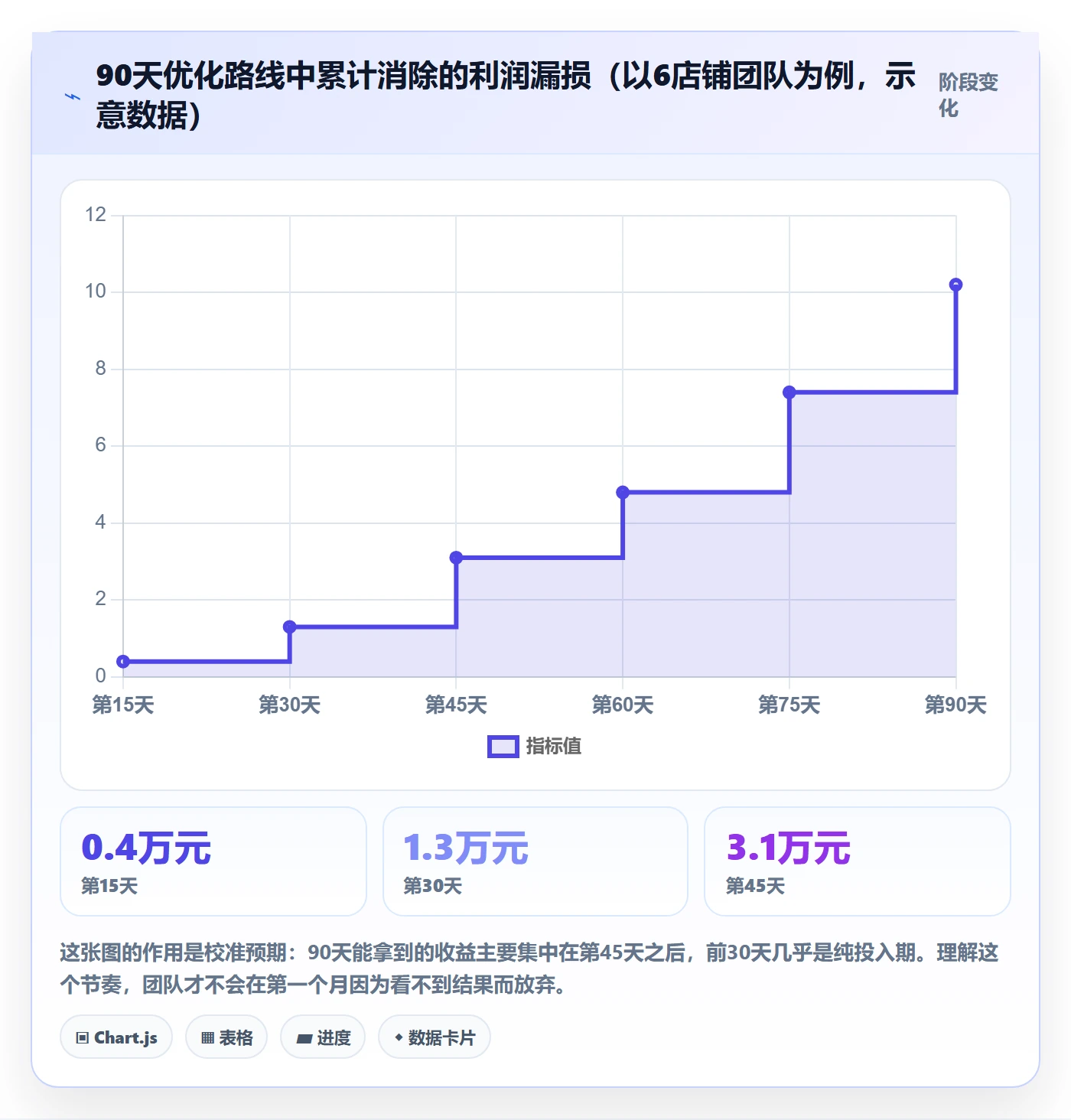Click the 1.3万元 data card value
Image resolution: width=1071 pixels, height=1120 pixels.
point(466,848)
